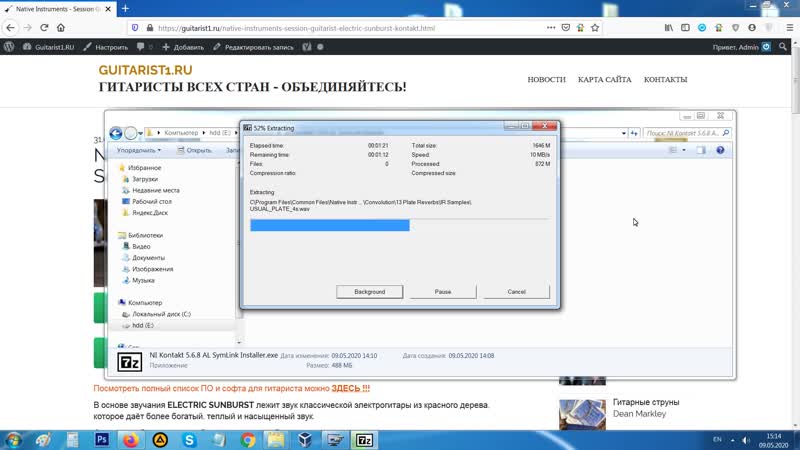Screen dimensions: 800x450
Task: Click Настроить in the WordPress admin bar
Action: tap(106, 47)
